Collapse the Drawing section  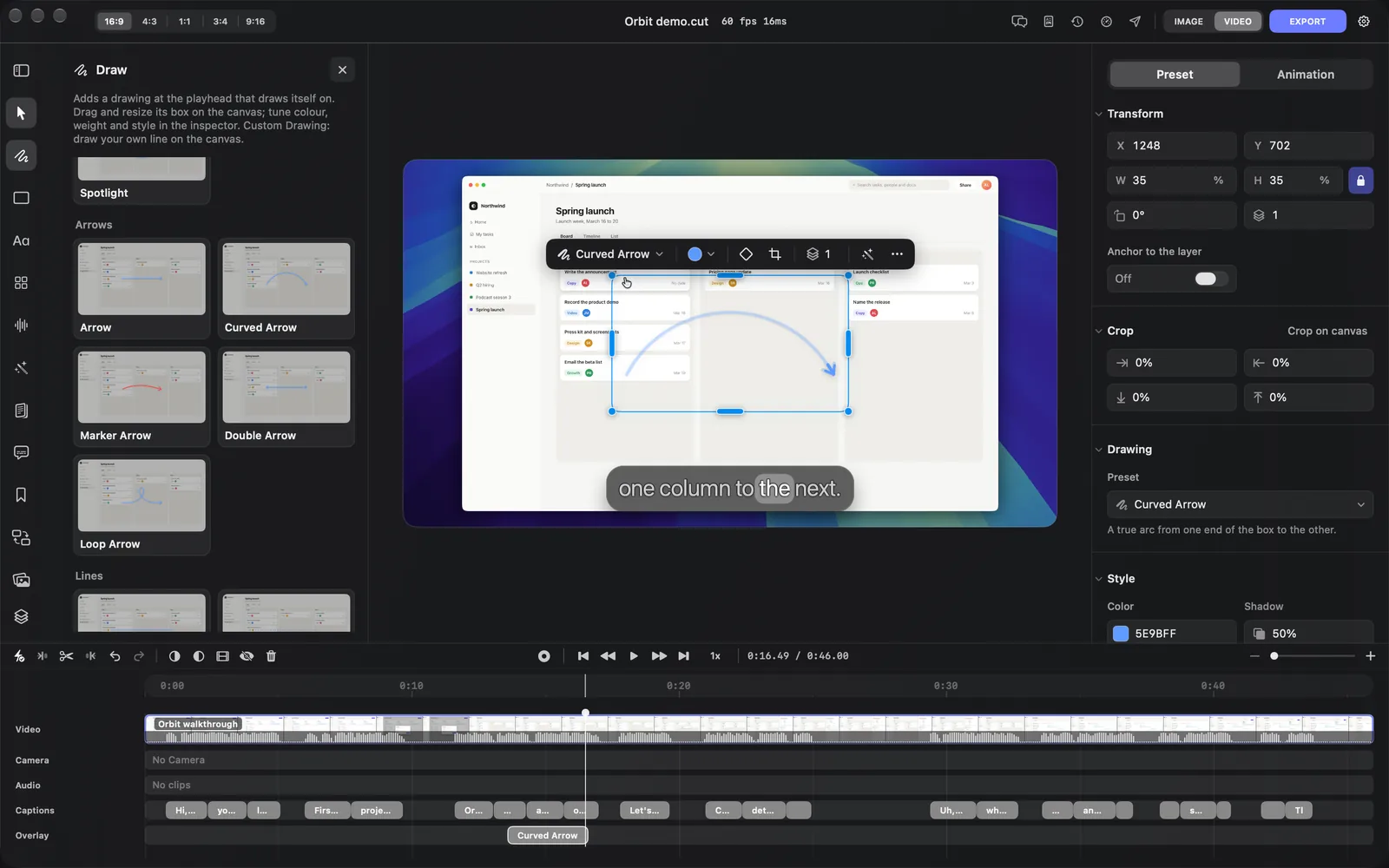1098,450
